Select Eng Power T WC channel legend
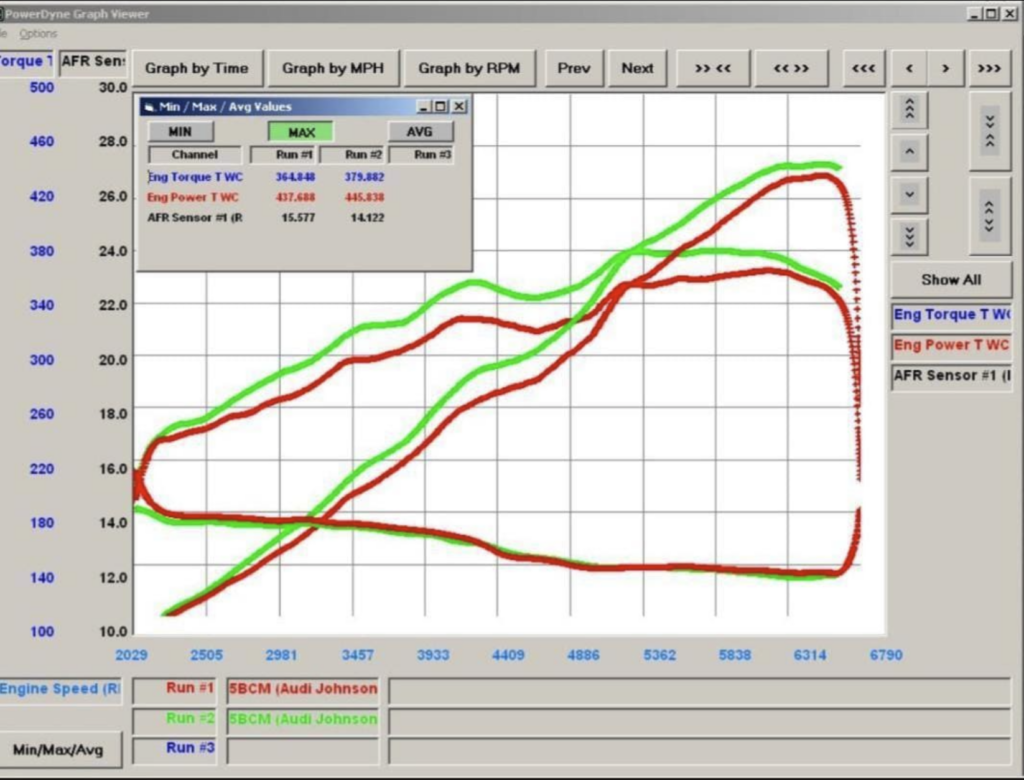 tap(951, 345)
